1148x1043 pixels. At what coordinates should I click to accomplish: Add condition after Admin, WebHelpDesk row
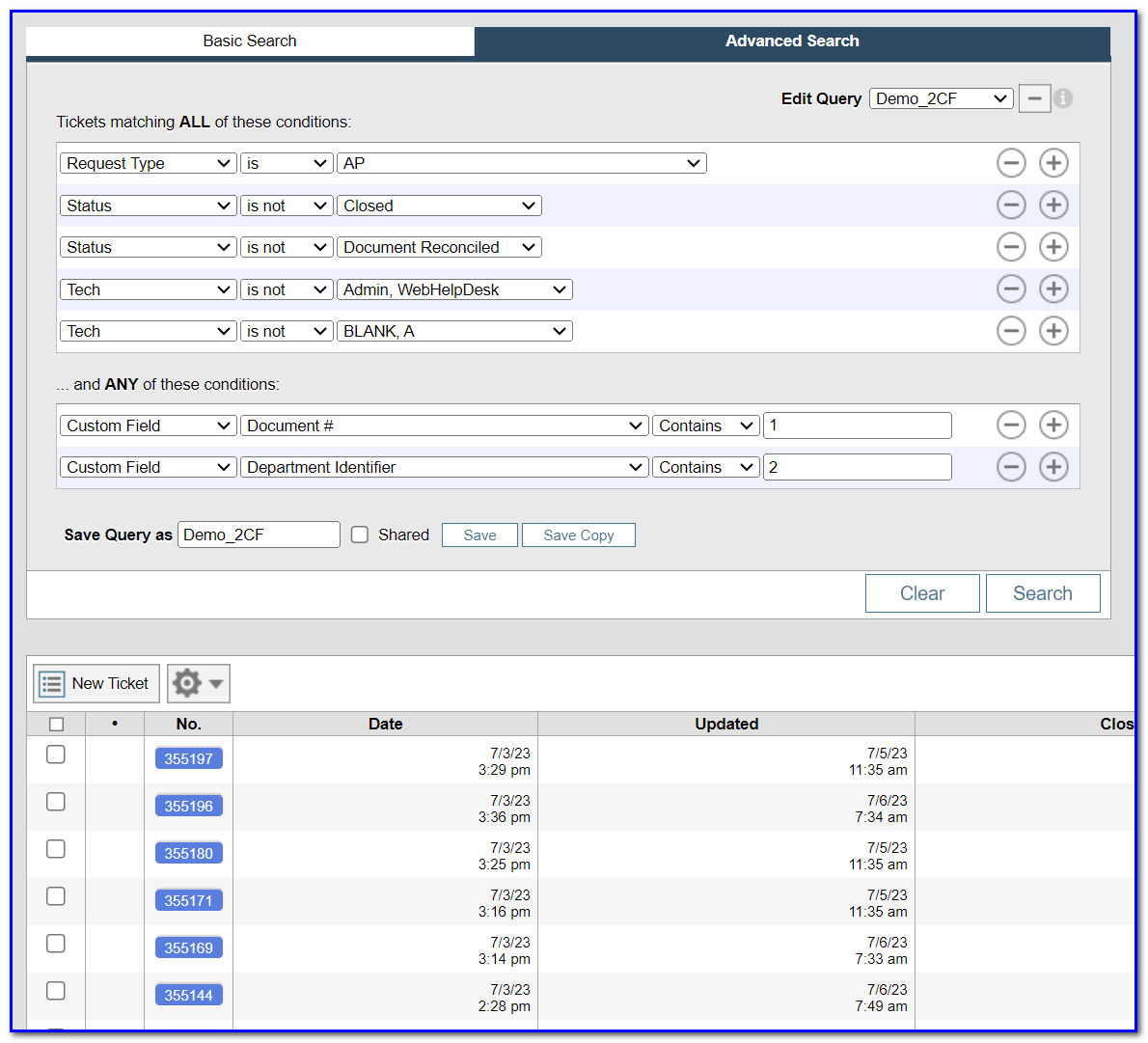[1052, 289]
